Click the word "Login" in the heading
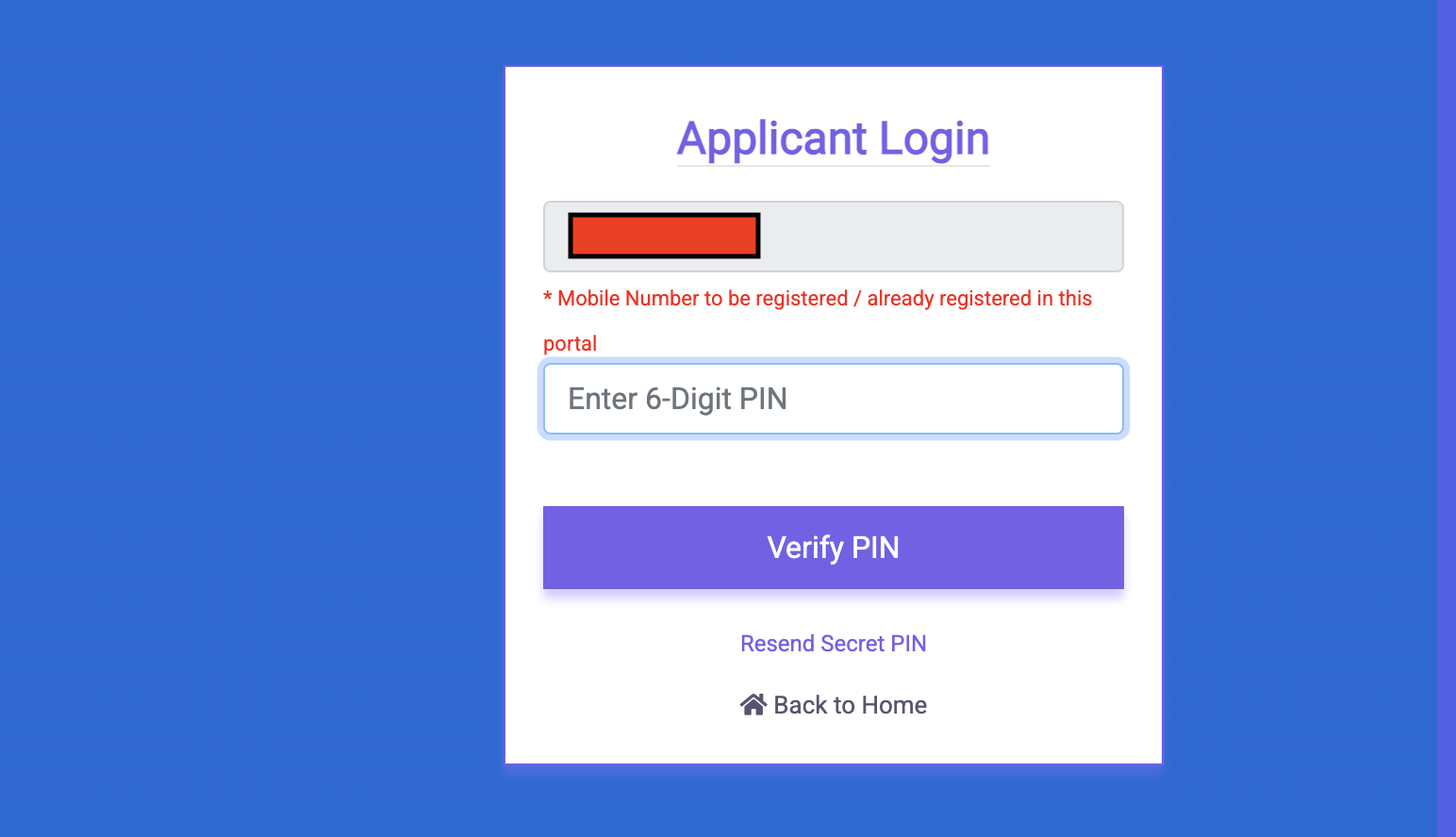The width and height of the screenshot is (1456, 837). [934, 139]
